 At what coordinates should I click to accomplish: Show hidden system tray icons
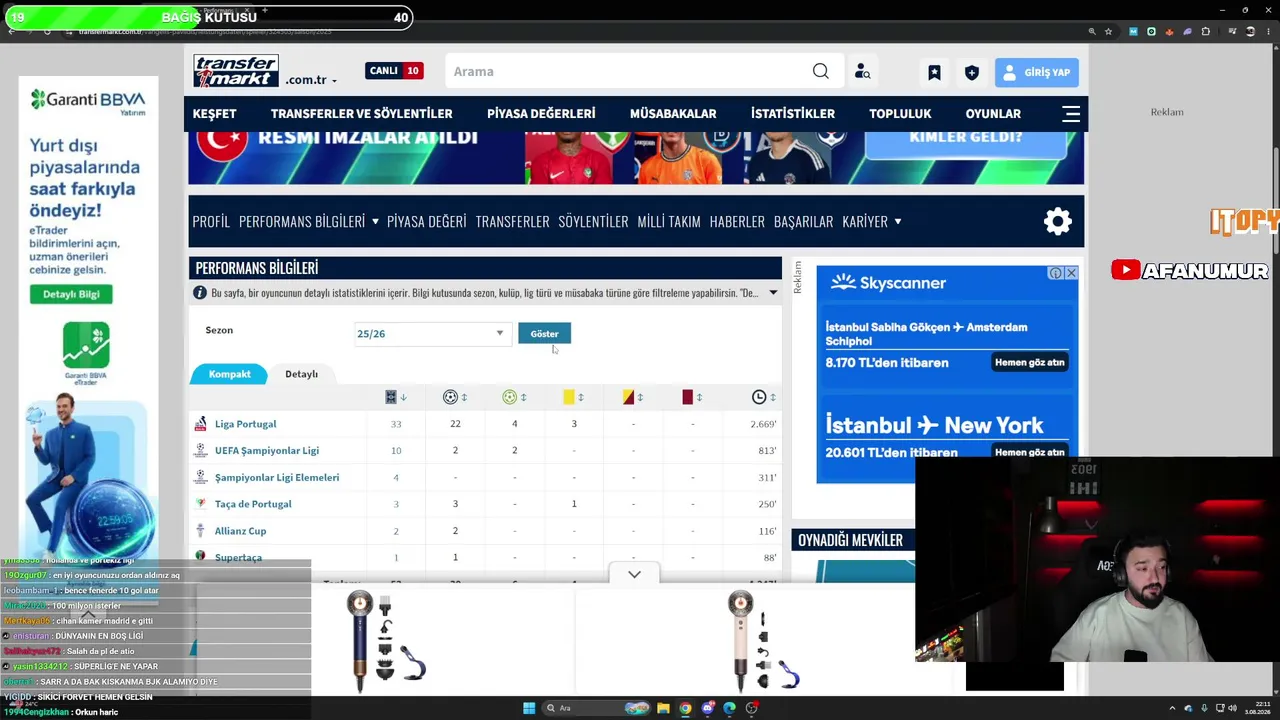(x=1172, y=708)
